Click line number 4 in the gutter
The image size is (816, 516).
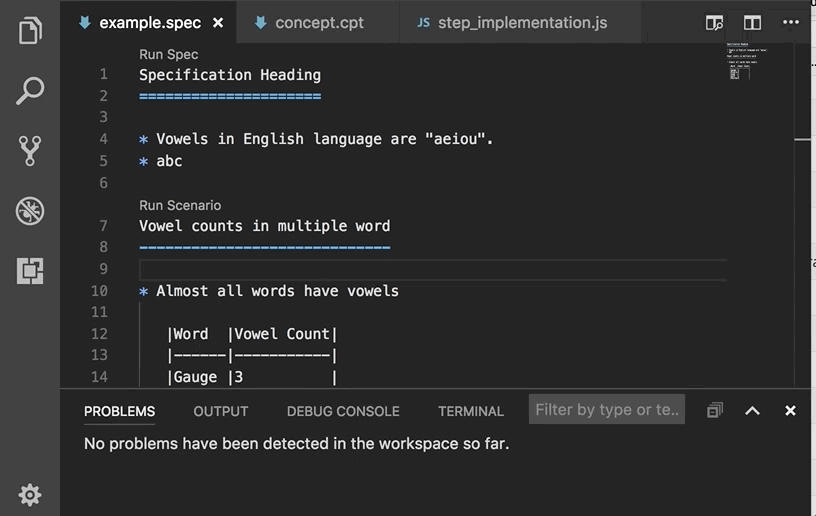pos(104,139)
